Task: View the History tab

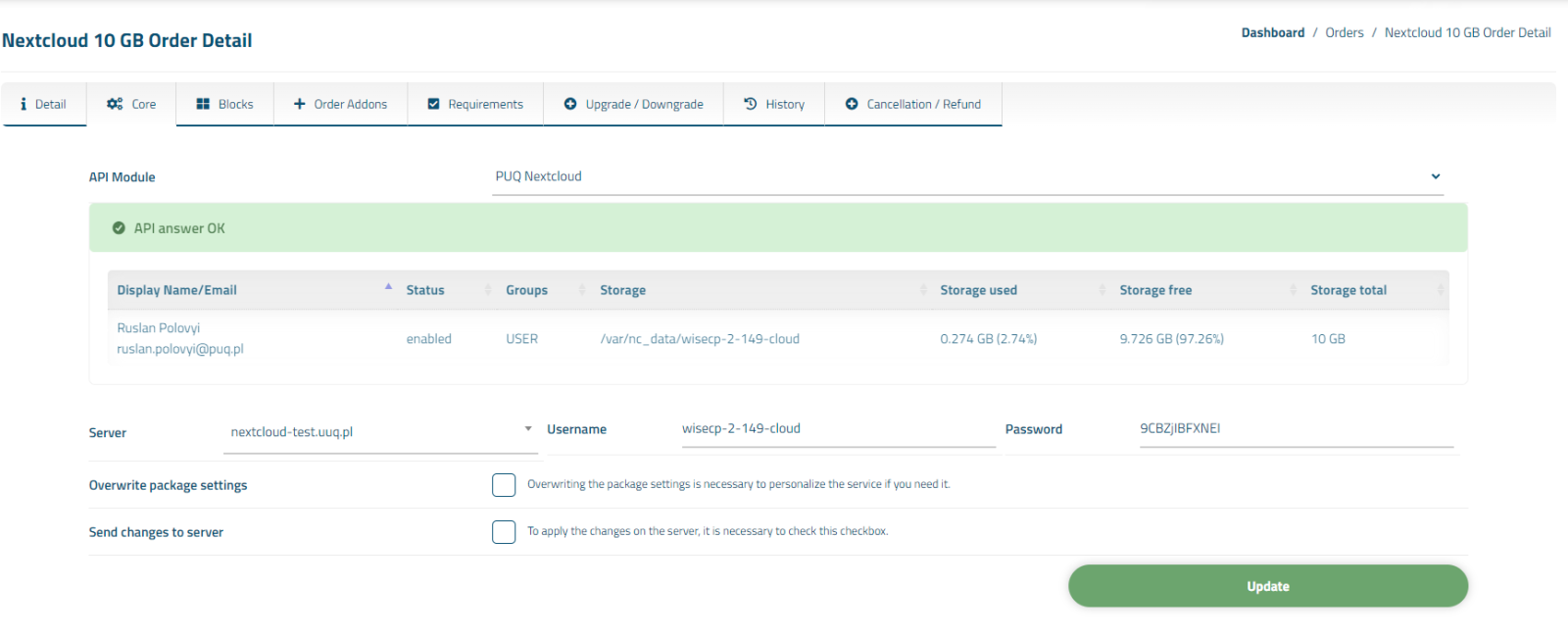Action: pos(774,104)
